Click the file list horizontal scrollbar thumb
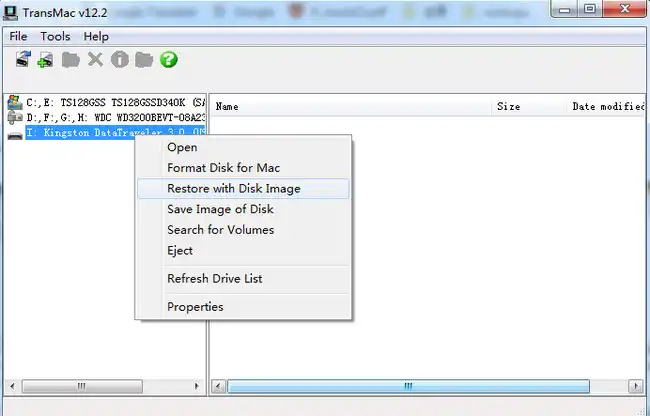Image resolution: width=650 pixels, height=416 pixels. pos(408,387)
